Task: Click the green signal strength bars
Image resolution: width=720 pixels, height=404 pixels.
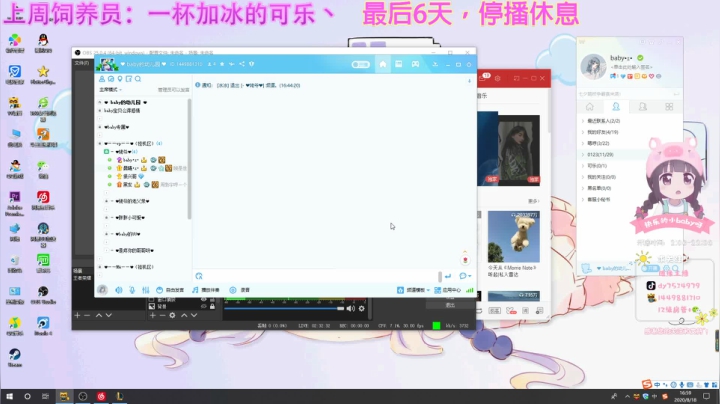Action: click(469, 290)
